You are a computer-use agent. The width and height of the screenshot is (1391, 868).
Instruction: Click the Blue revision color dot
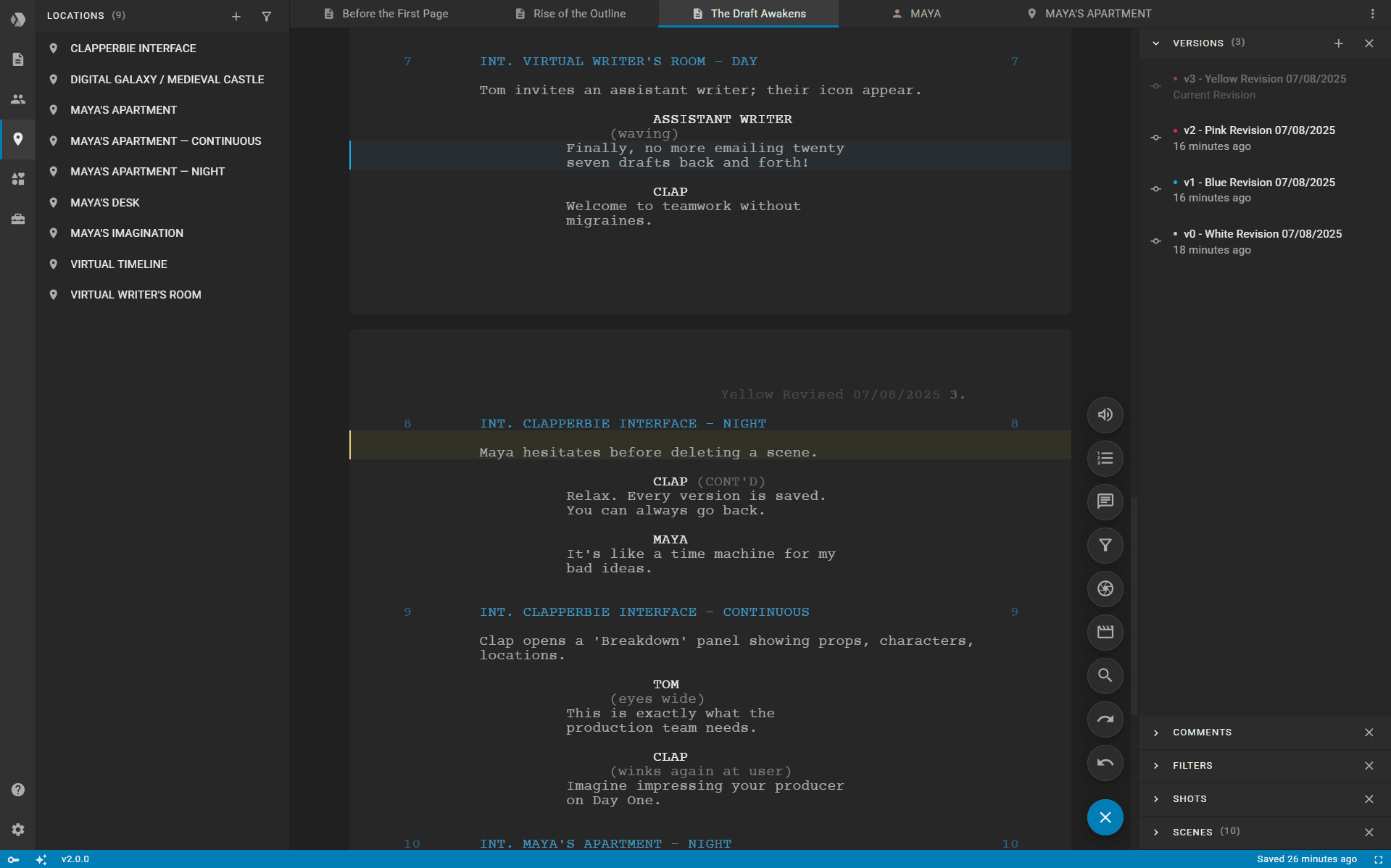point(1175,183)
